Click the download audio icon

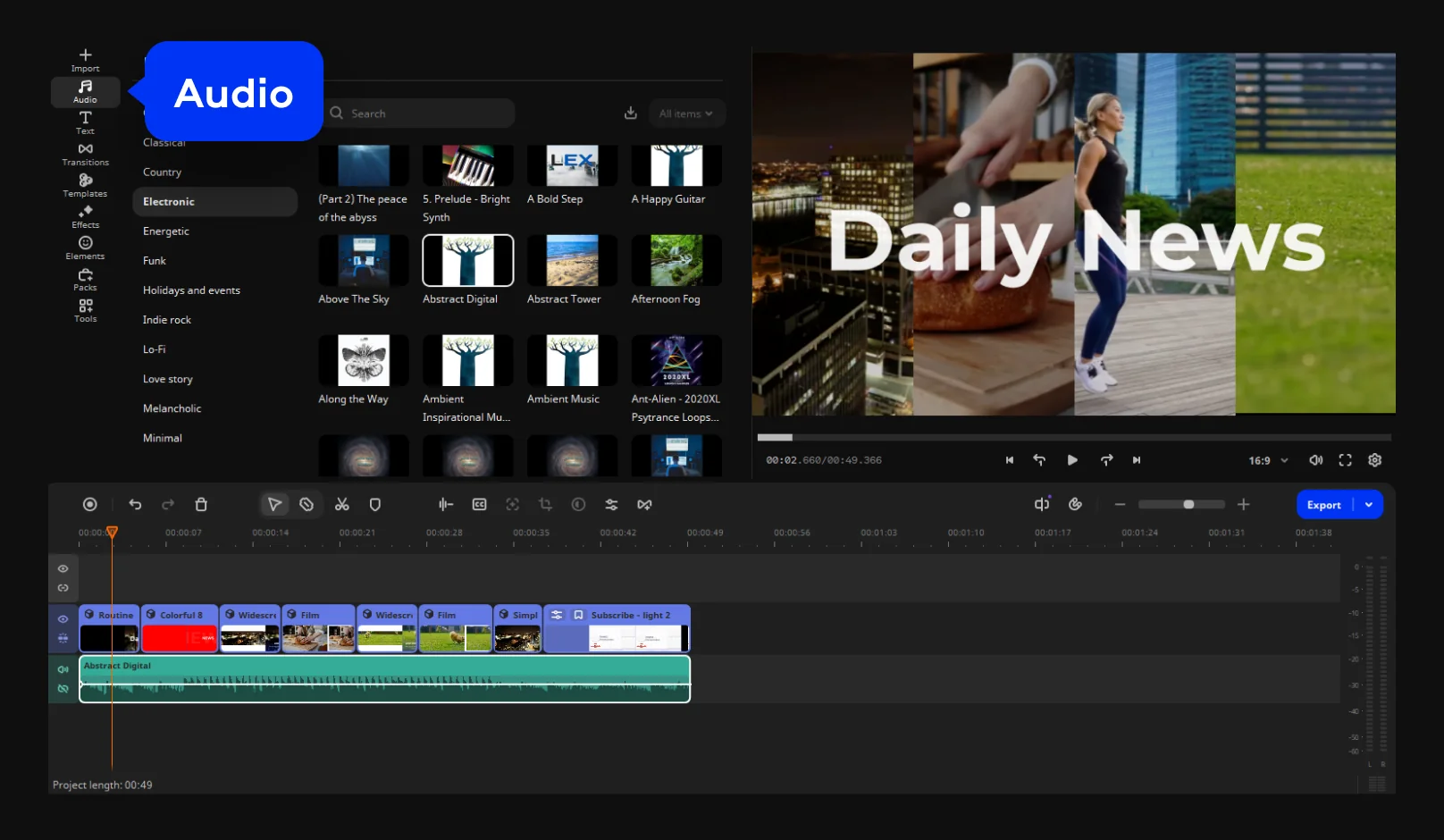630,113
